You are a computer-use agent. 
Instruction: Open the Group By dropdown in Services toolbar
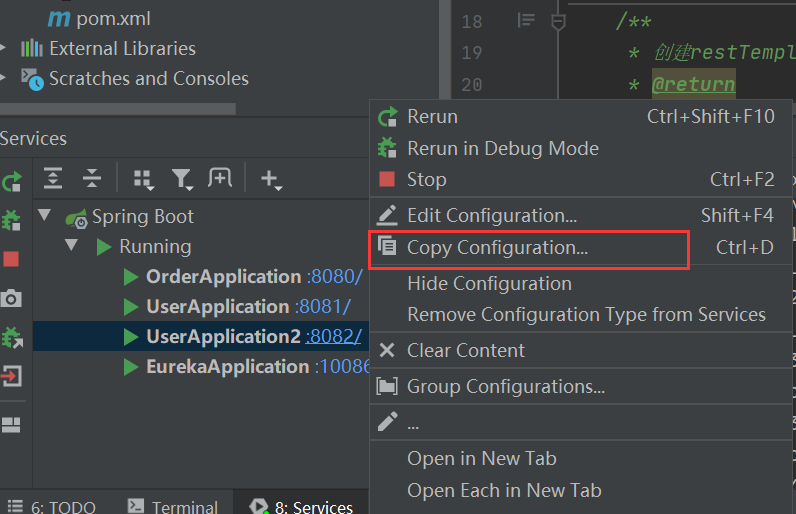point(144,179)
